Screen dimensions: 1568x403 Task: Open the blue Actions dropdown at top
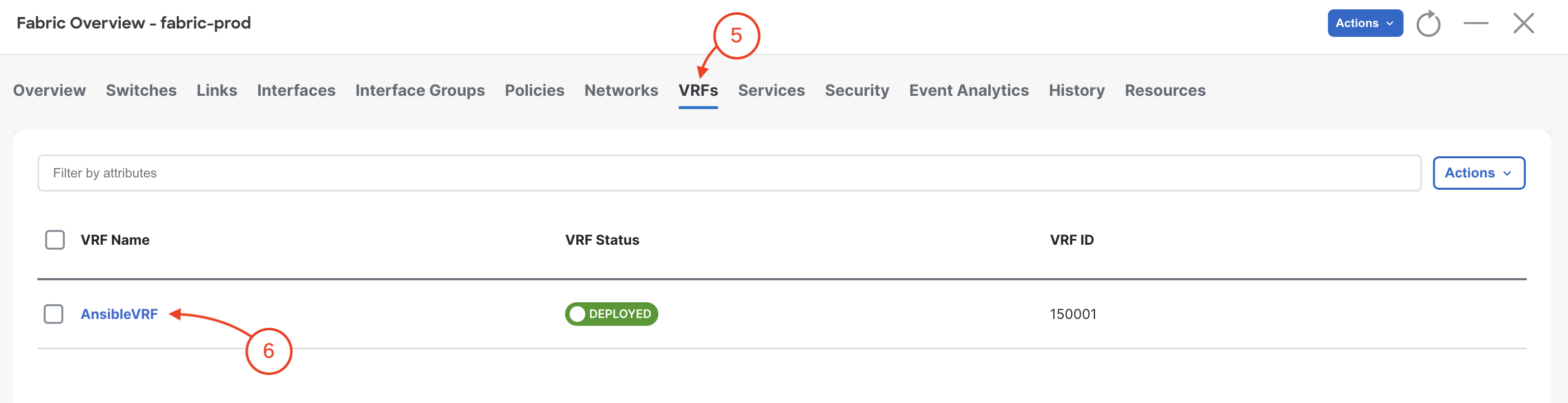(x=1365, y=23)
